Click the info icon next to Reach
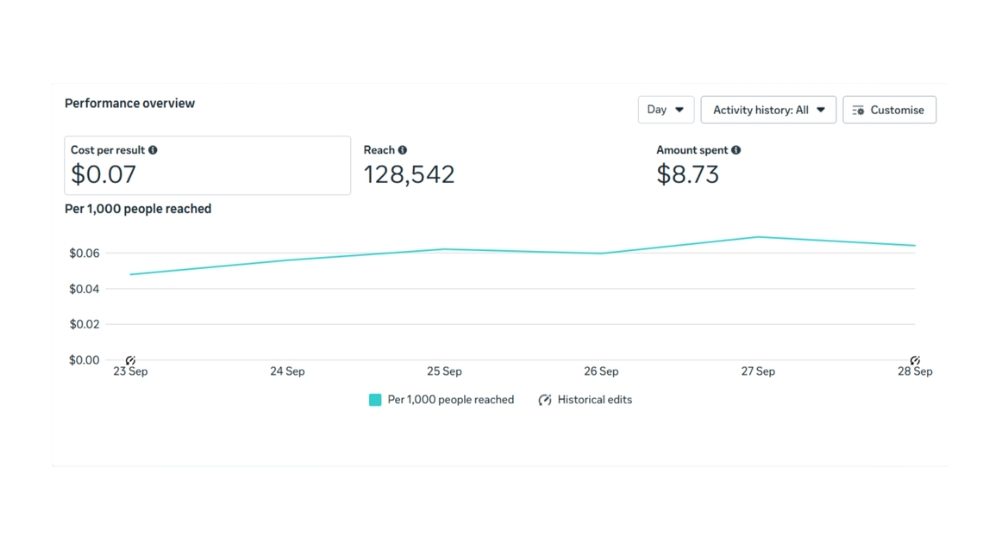Viewport: 1000px width, 550px height. 403,150
